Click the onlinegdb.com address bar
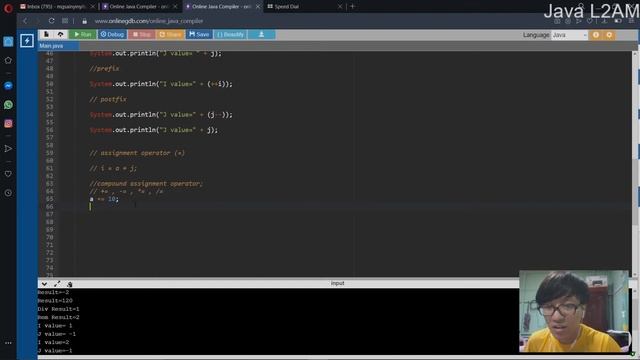Screen dimensions: 640x360 coord(149,21)
